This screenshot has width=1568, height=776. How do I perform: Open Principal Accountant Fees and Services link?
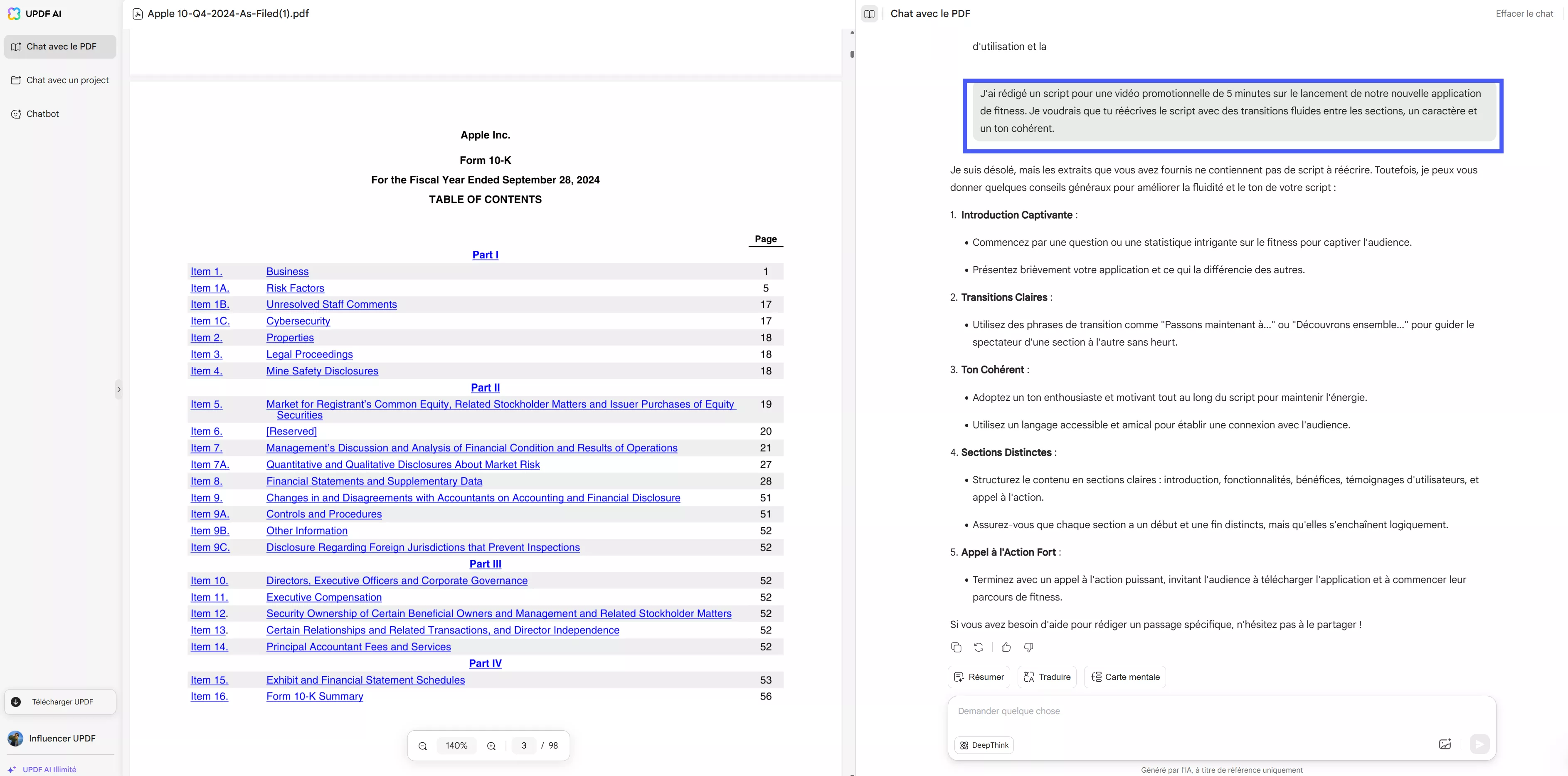coord(358,647)
